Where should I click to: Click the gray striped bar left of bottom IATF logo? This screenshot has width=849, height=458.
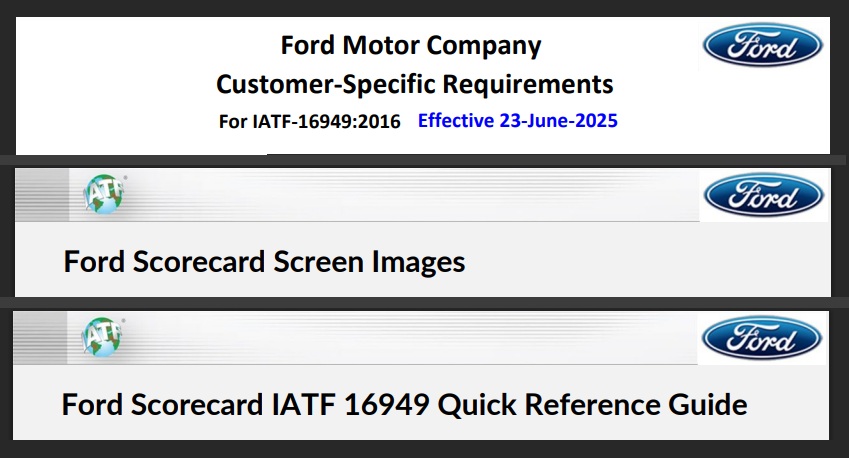[x=40, y=338]
